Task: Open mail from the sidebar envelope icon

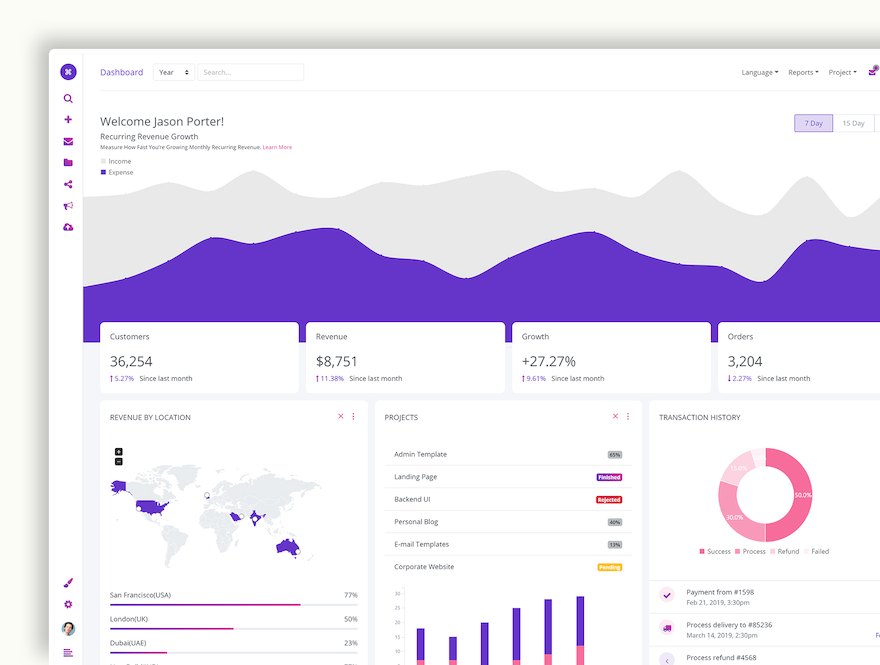Action: (x=68, y=141)
